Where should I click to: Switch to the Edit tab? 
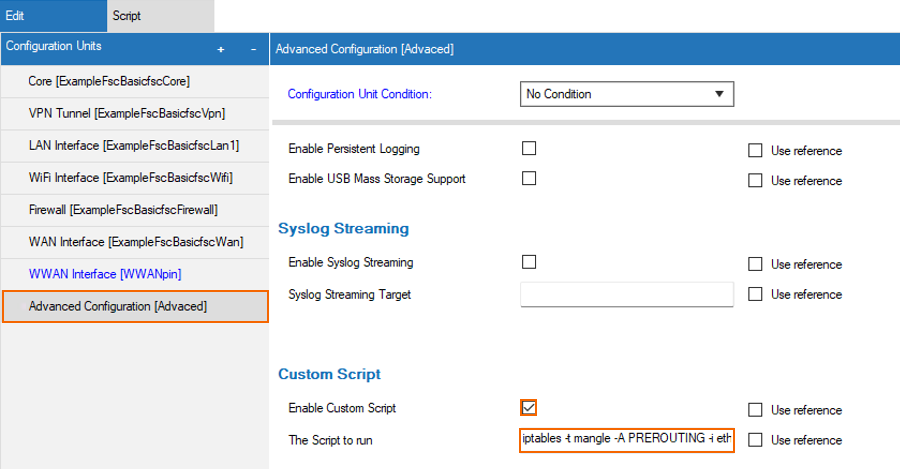53,16
